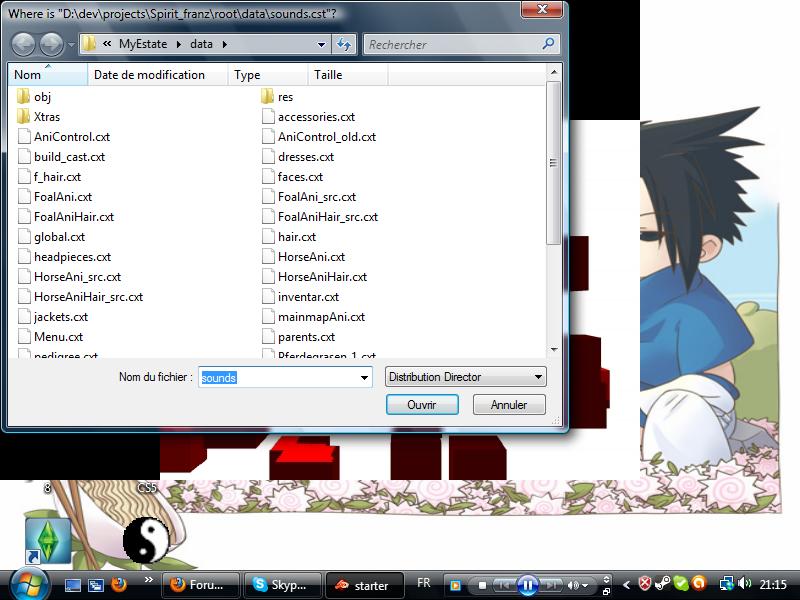
Task: Click the search magnifier icon
Action: coord(548,44)
